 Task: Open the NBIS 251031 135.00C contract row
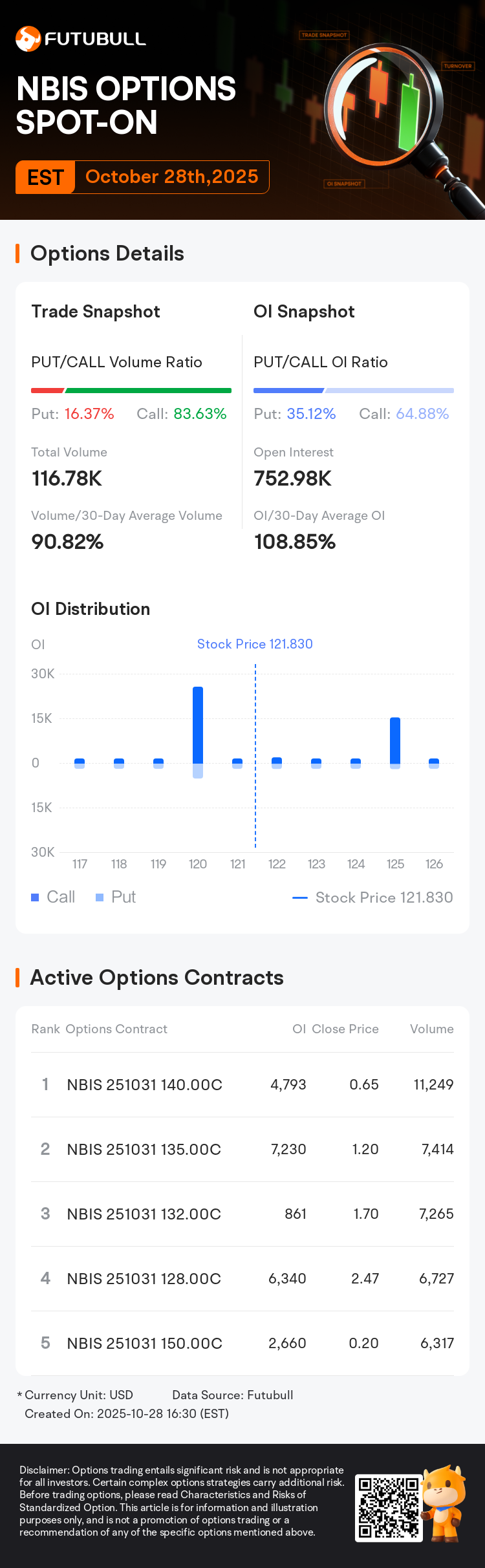point(242,1149)
